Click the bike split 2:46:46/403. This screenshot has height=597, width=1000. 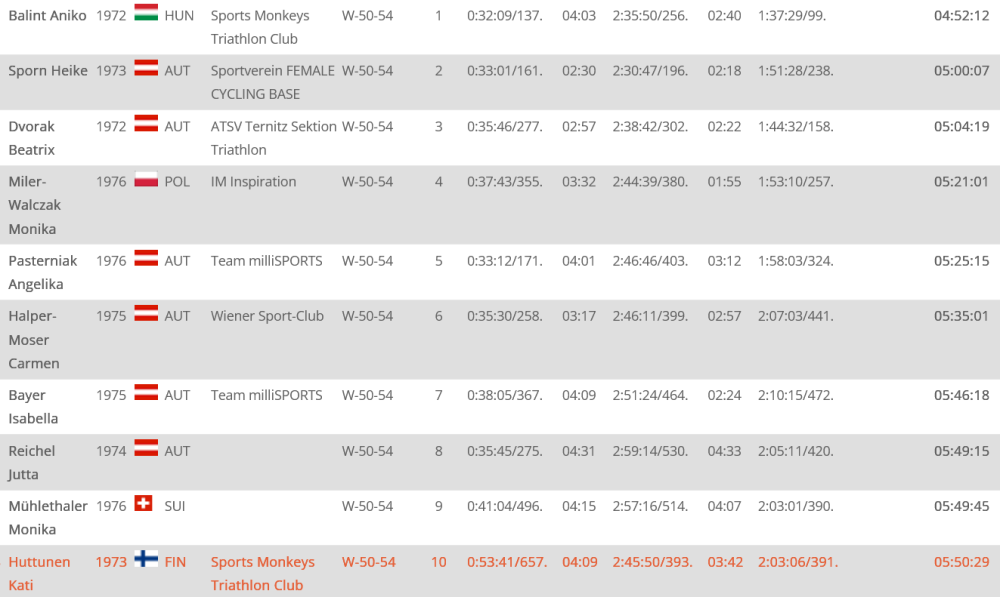click(650, 261)
